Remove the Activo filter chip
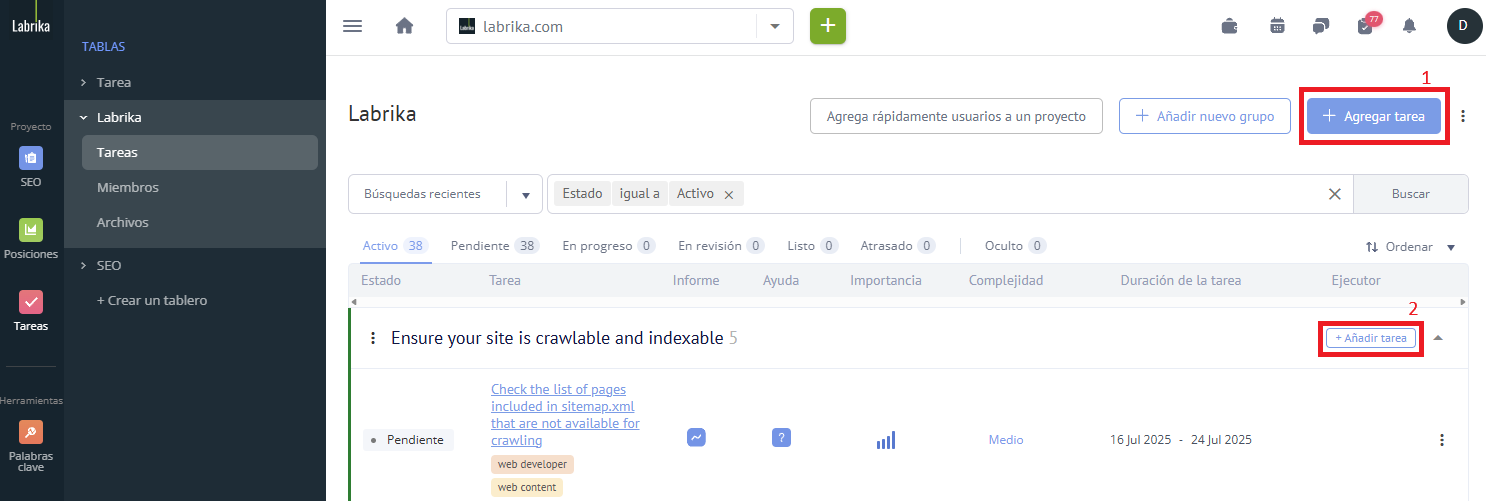Viewport: 1486px width, 501px height. (x=728, y=195)
